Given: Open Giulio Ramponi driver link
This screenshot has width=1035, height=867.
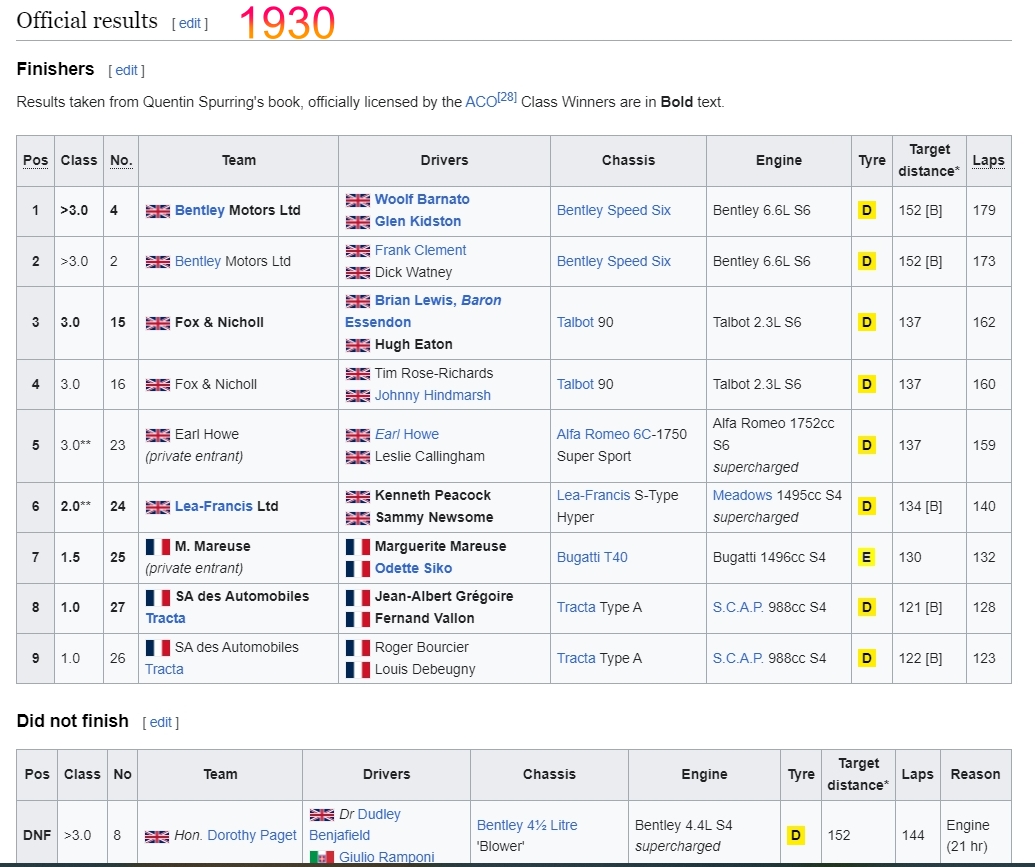Looking at the screenshot, I should pos(386,857).
